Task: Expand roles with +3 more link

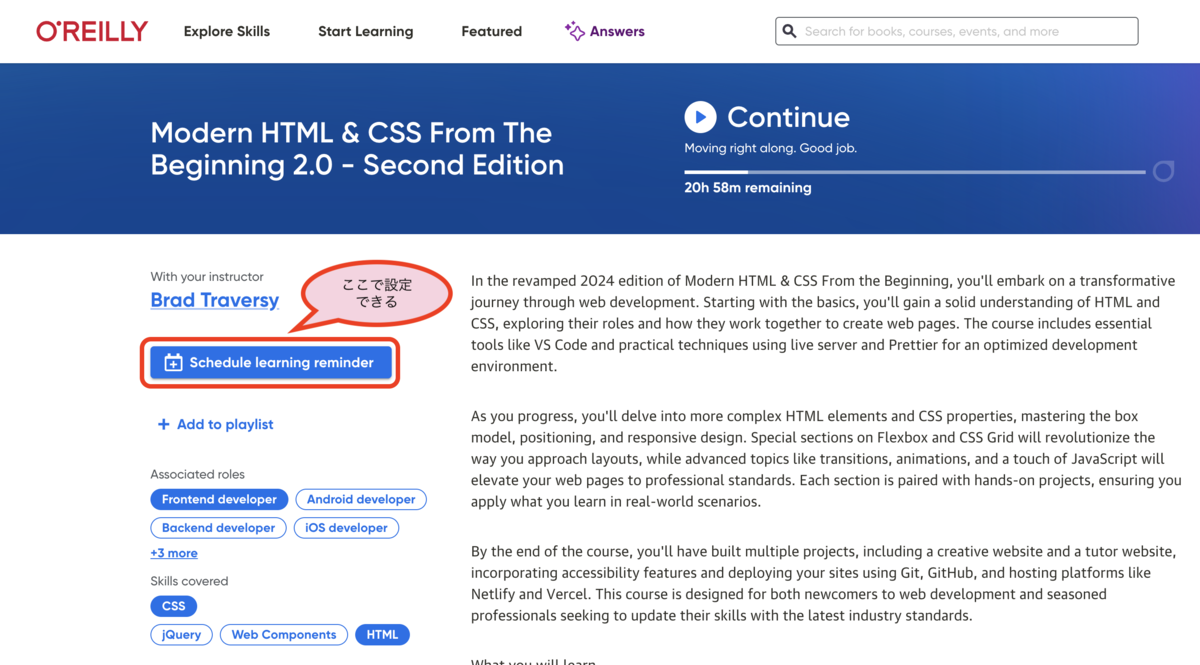Action: coord(174,553)
